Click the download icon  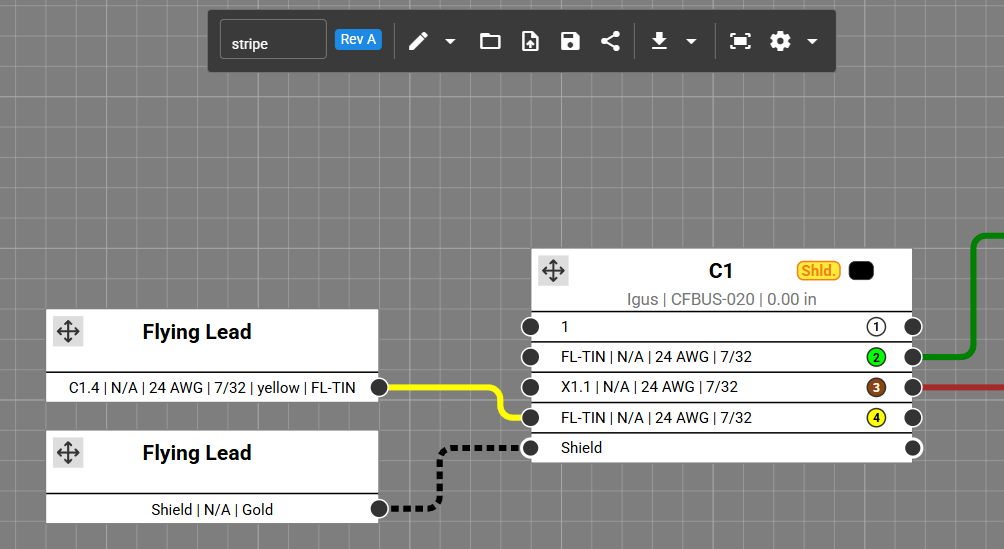[659, 41]
